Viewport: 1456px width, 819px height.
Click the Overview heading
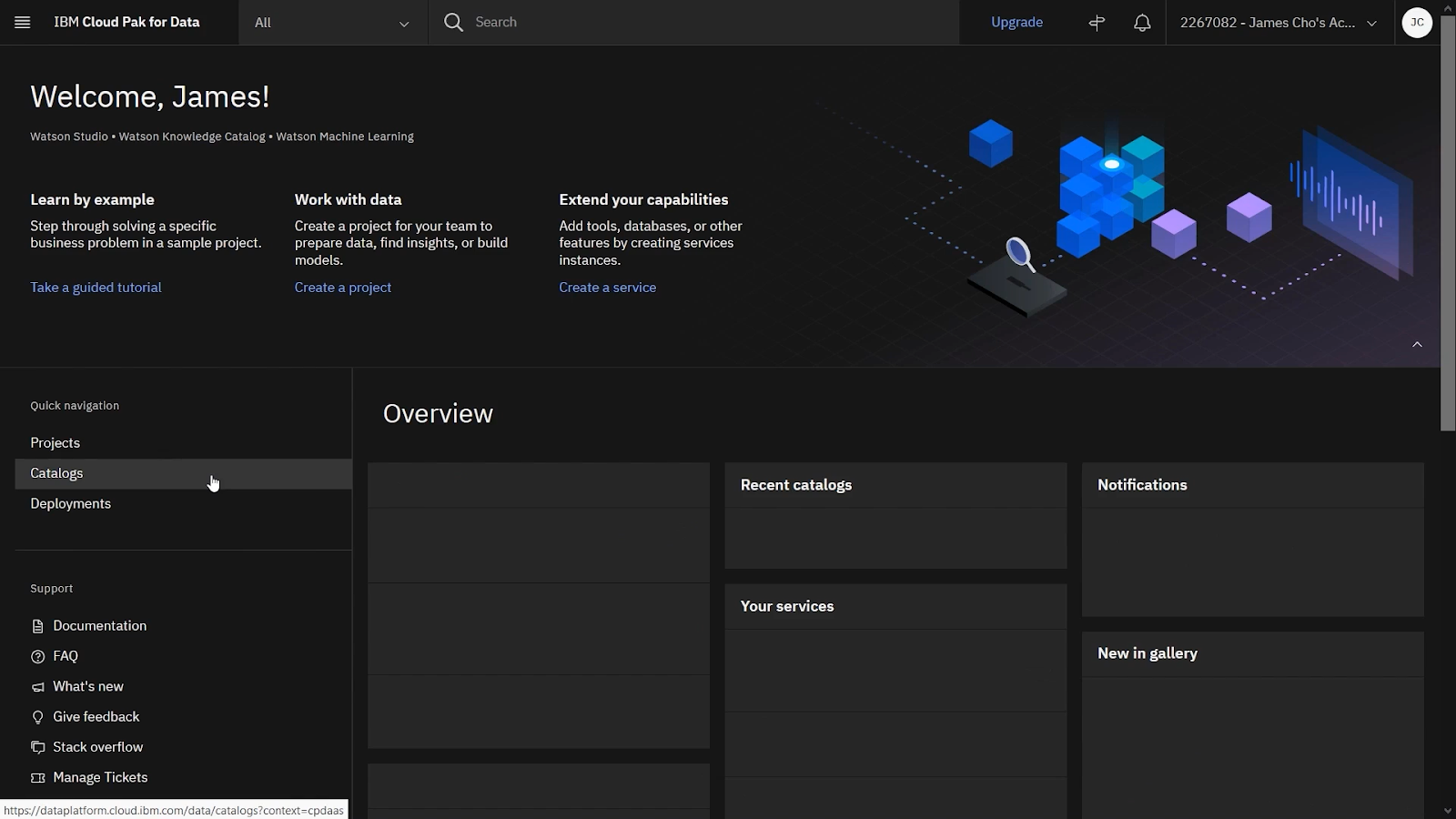438,413
